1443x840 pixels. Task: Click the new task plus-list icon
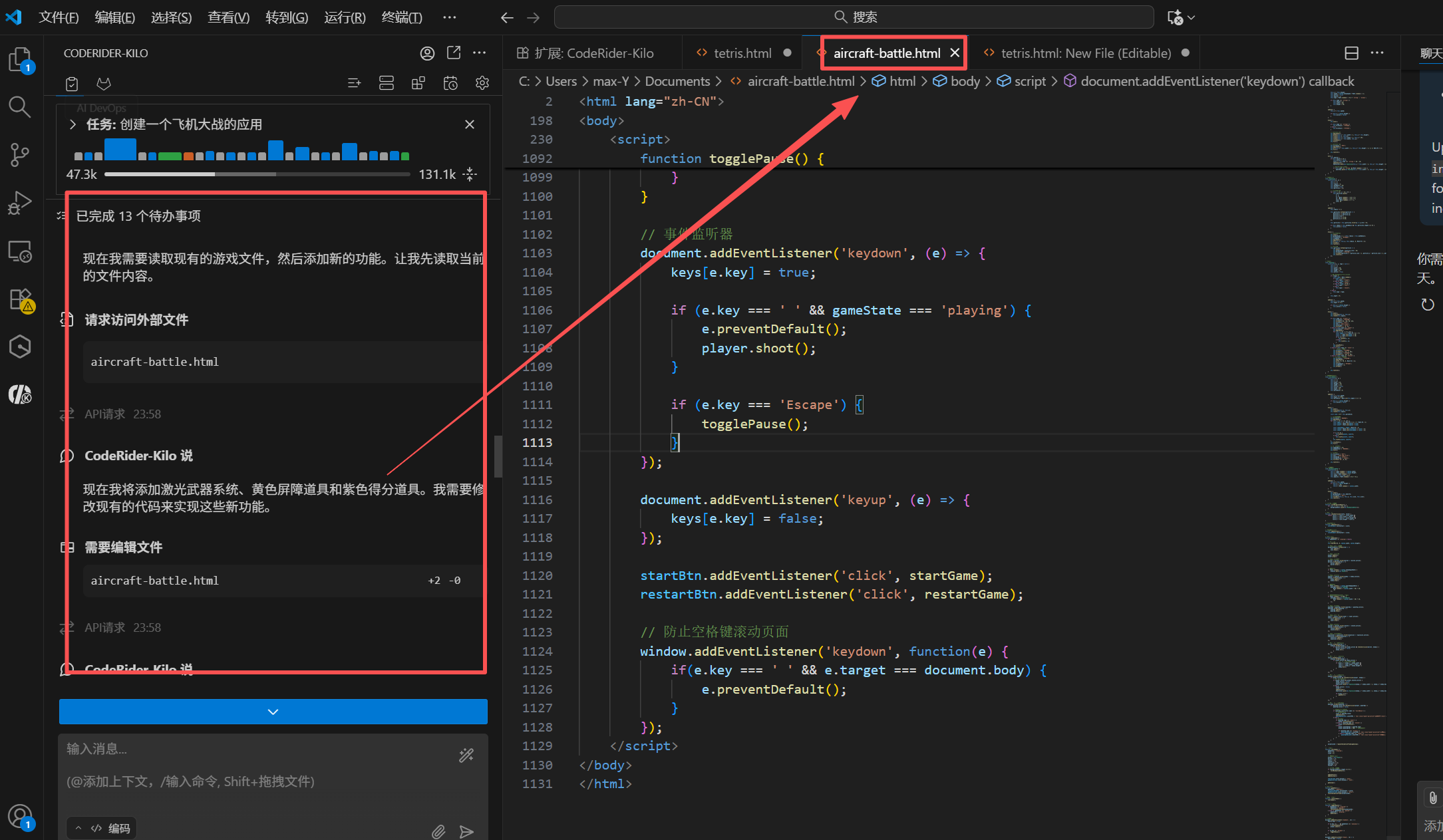coord(354,83)
